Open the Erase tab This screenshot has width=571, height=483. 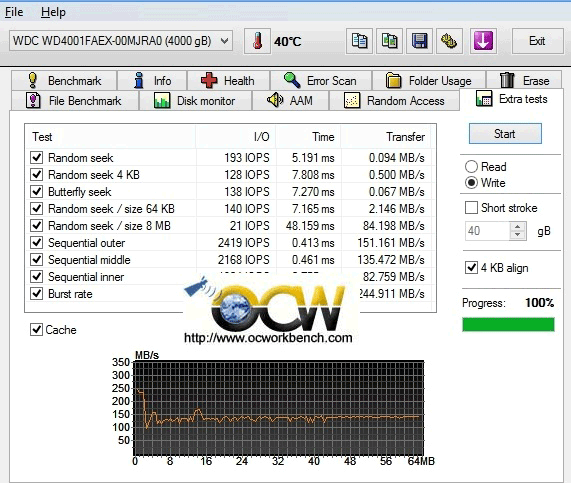(x=525, y=80)
